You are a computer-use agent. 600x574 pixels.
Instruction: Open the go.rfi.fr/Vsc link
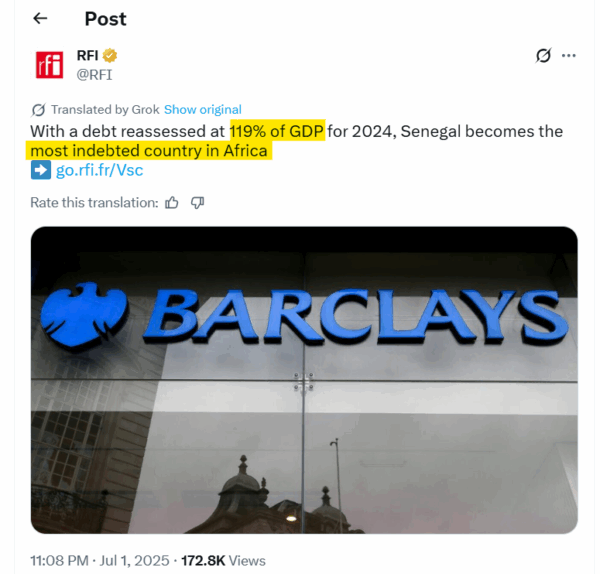click(x=99, y=170)
